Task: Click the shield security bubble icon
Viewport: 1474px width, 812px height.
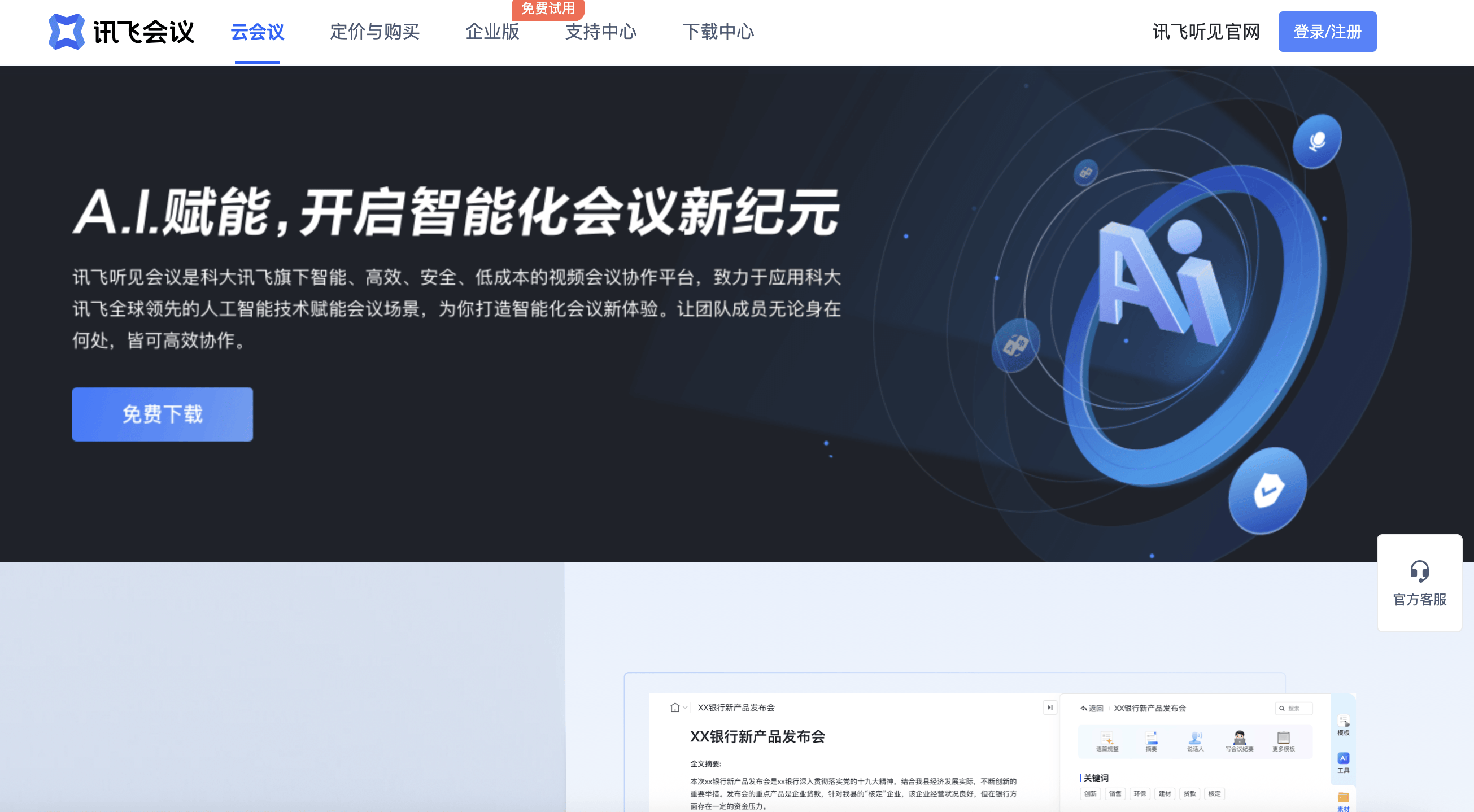Action: (x=1268, y=490)
